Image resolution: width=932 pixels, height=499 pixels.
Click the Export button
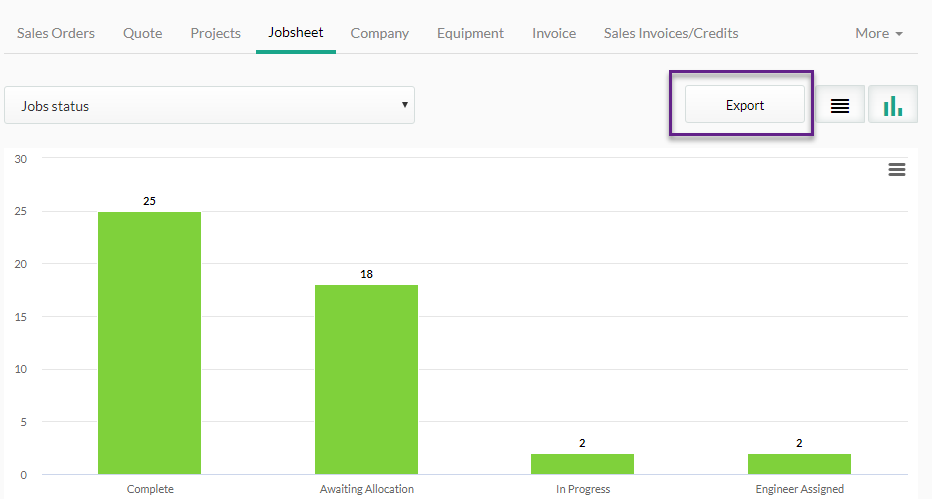click(745, 105)
